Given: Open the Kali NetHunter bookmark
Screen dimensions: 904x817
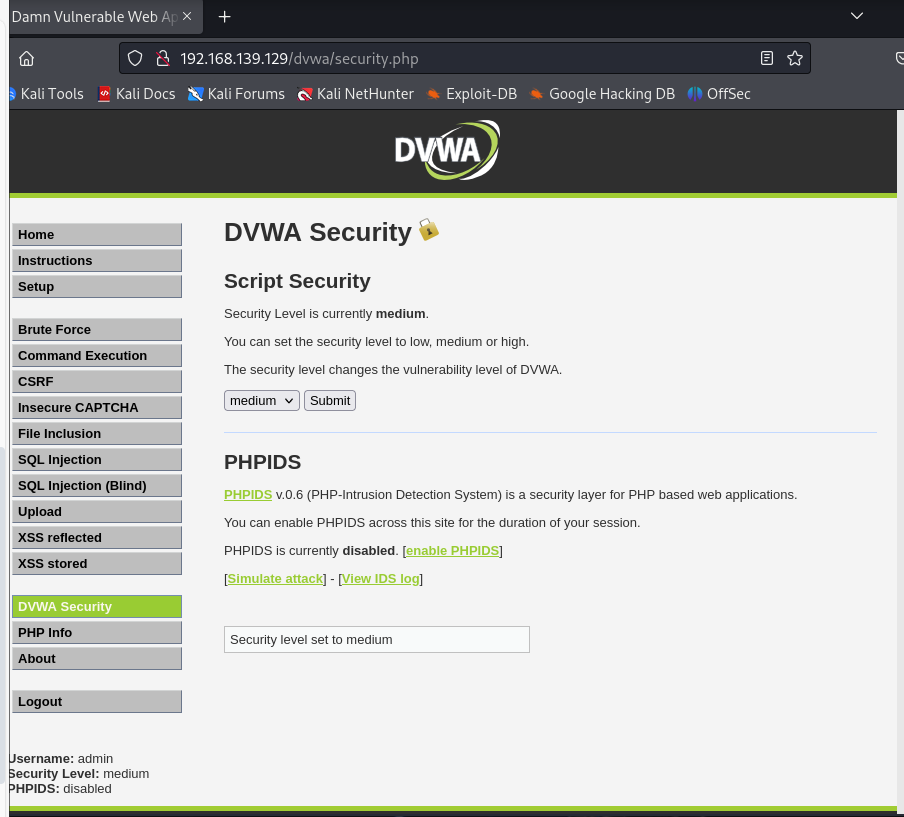Looking at the screenshot, I should click(x=356, y=93).
